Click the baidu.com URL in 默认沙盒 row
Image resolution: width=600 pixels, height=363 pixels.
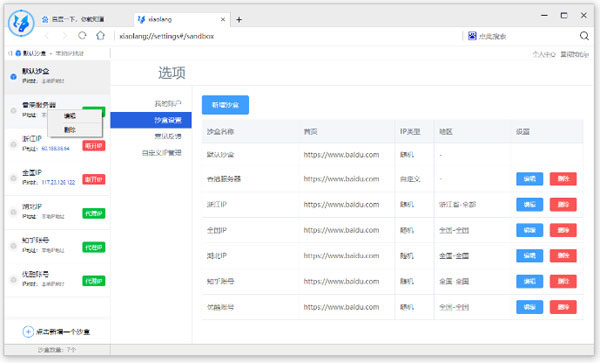[341, 155]
